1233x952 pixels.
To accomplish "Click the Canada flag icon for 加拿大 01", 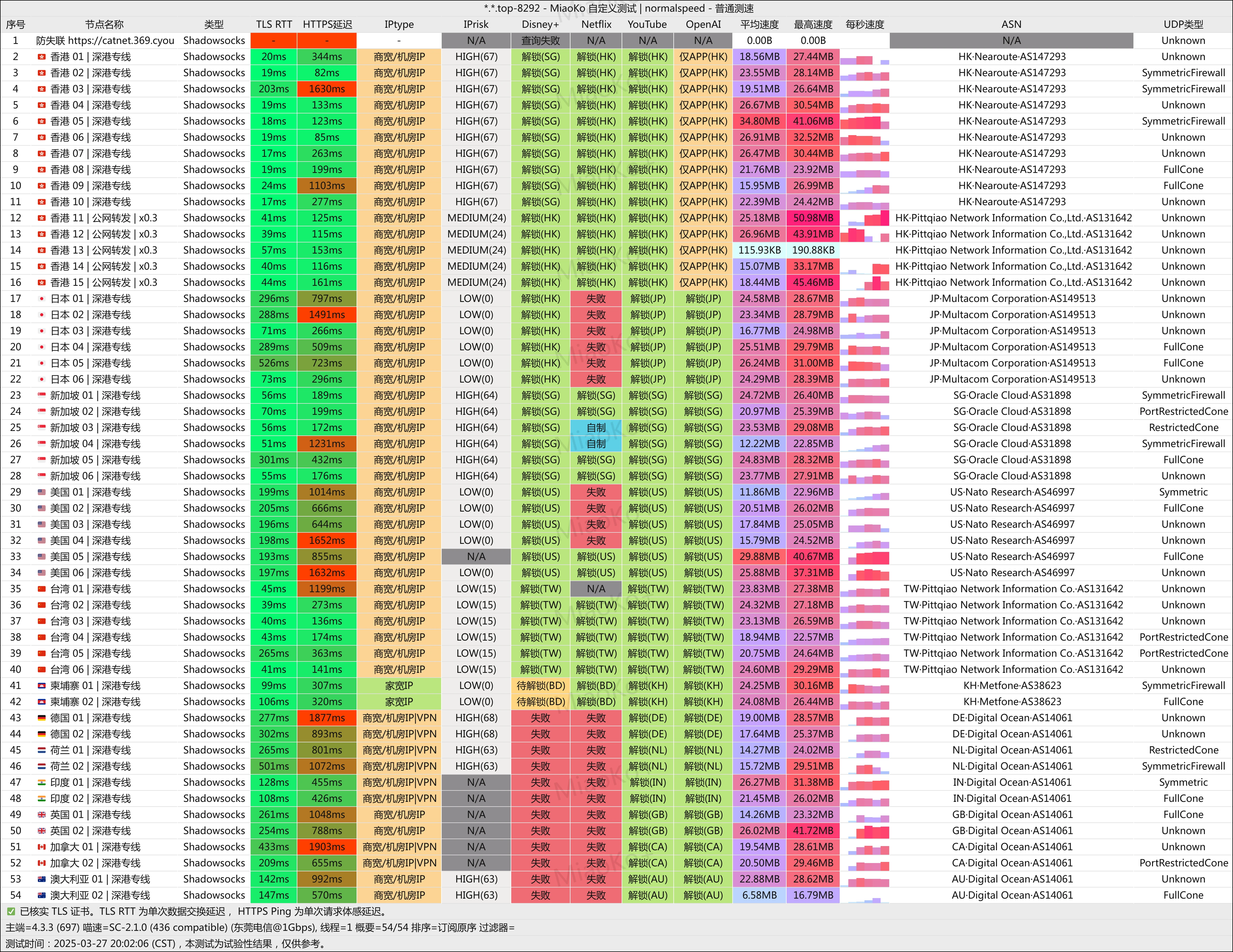I will [41, 847].
